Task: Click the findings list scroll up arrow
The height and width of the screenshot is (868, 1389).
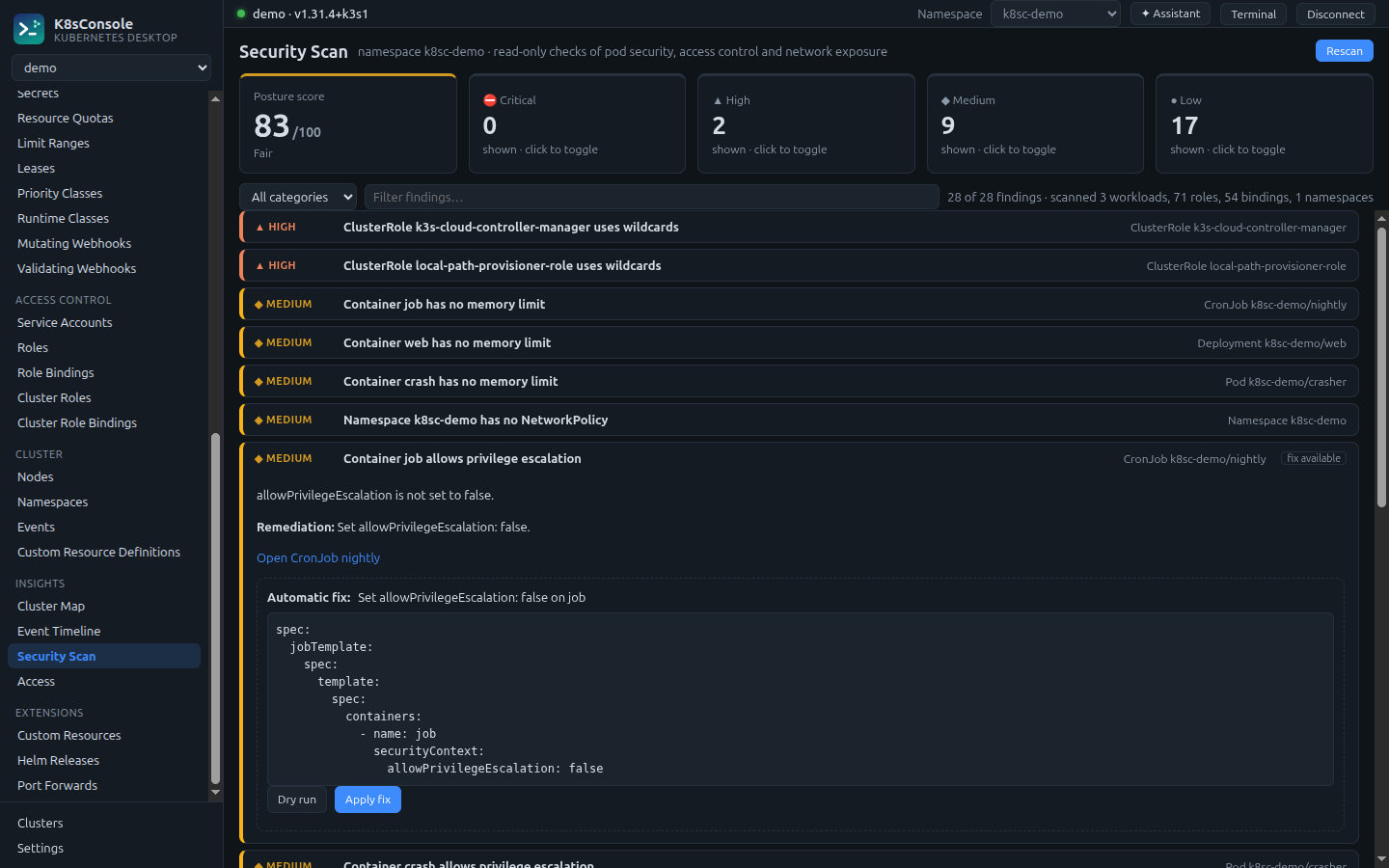Action: point(1381,218)
